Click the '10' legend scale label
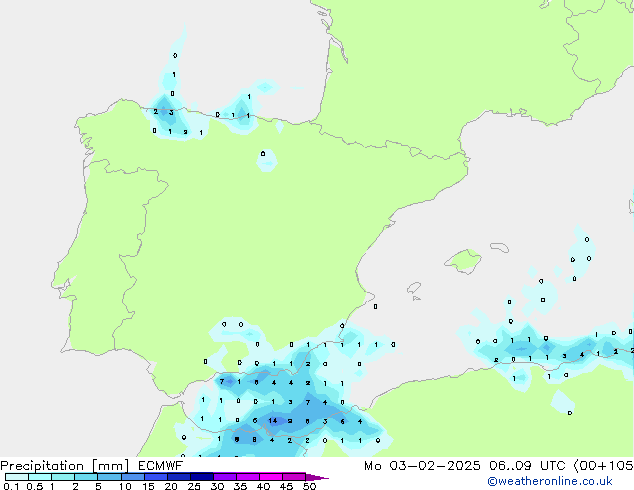The image size is (634, 490). [x=125, y=486]
